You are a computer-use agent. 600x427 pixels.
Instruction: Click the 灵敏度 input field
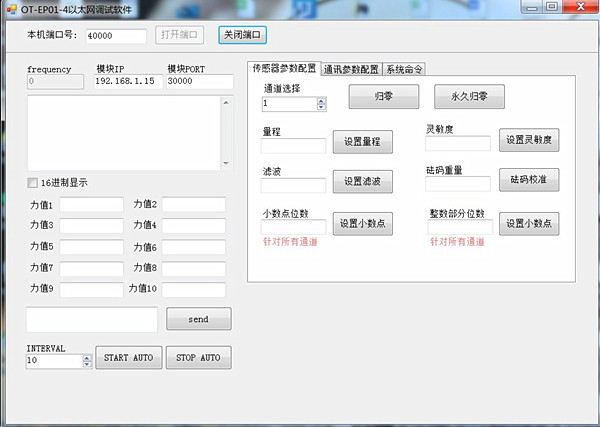click(x=458, y=143)
